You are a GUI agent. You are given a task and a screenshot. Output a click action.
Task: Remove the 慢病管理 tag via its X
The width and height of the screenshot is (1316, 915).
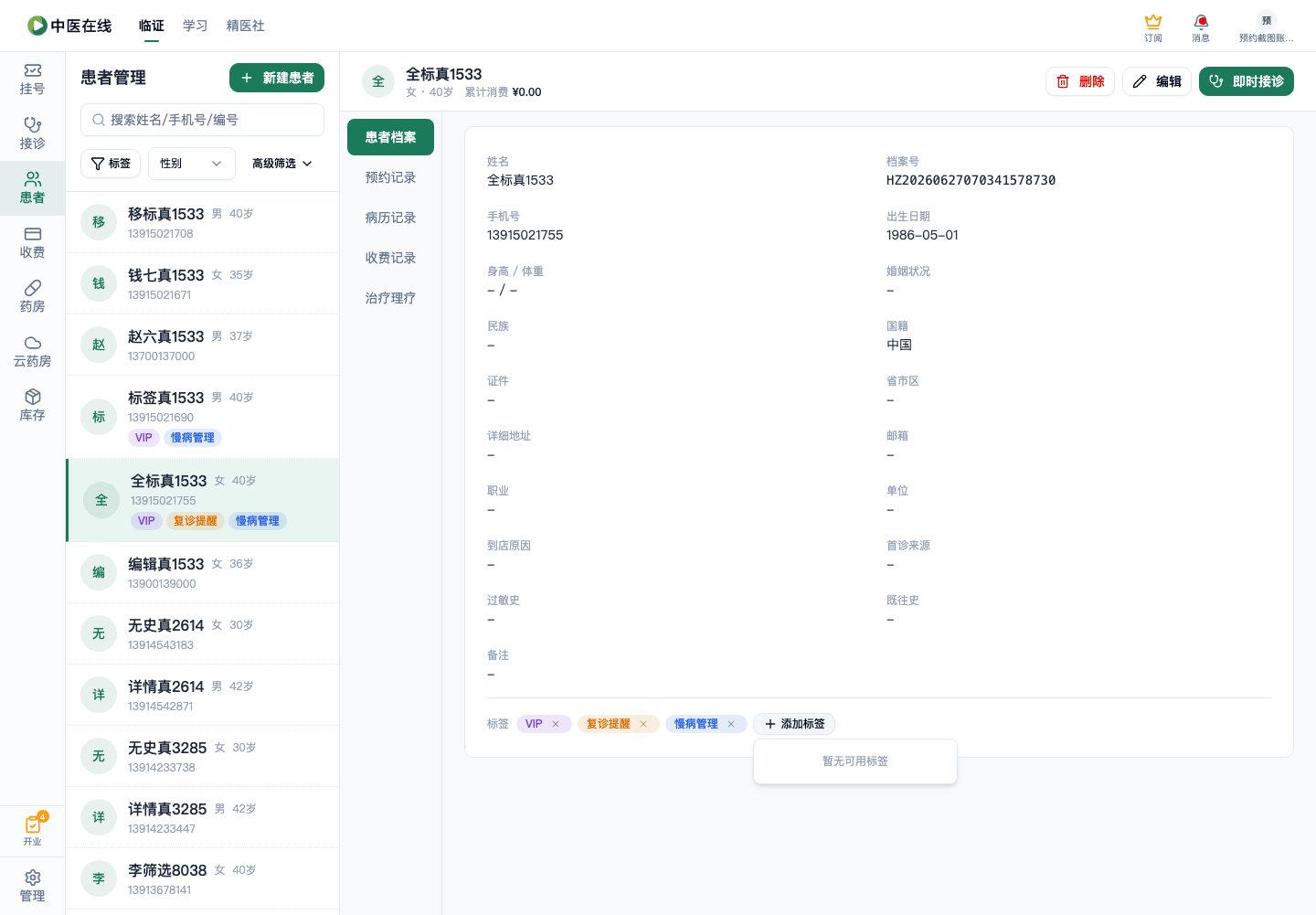[731, 724]
